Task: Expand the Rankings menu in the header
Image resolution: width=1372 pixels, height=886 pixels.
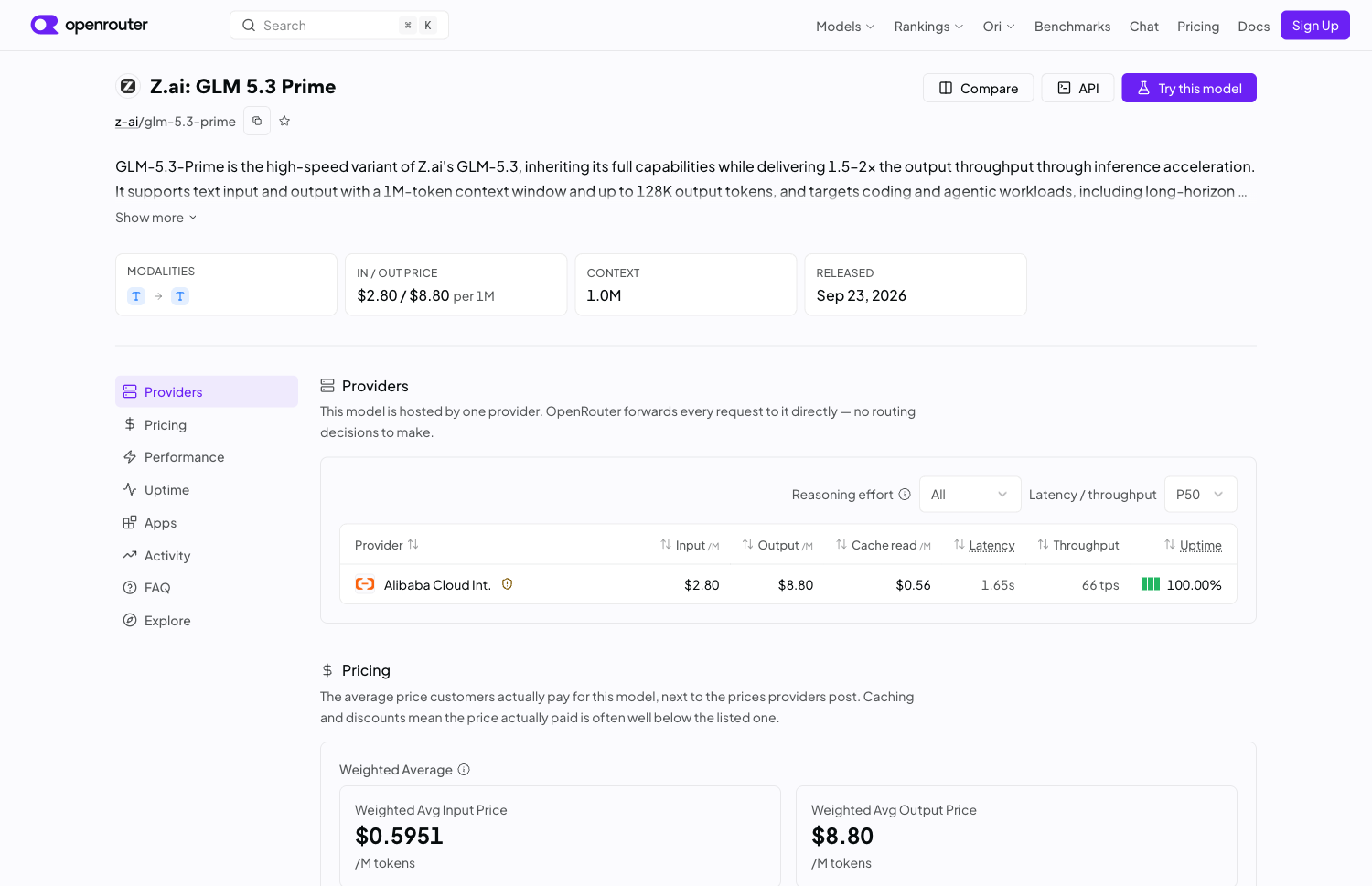Action: click(928, 27)
